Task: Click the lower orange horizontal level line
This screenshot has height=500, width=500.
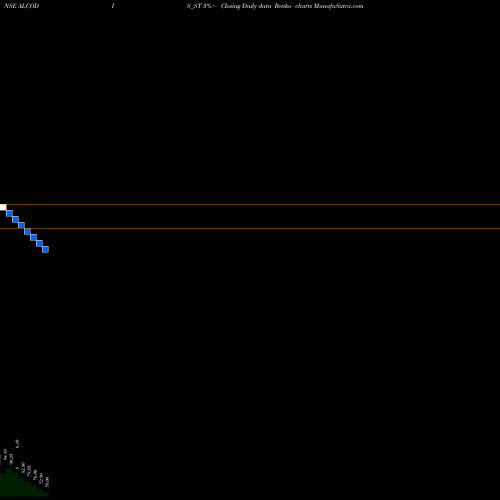Action: click(x=250, y=228)
